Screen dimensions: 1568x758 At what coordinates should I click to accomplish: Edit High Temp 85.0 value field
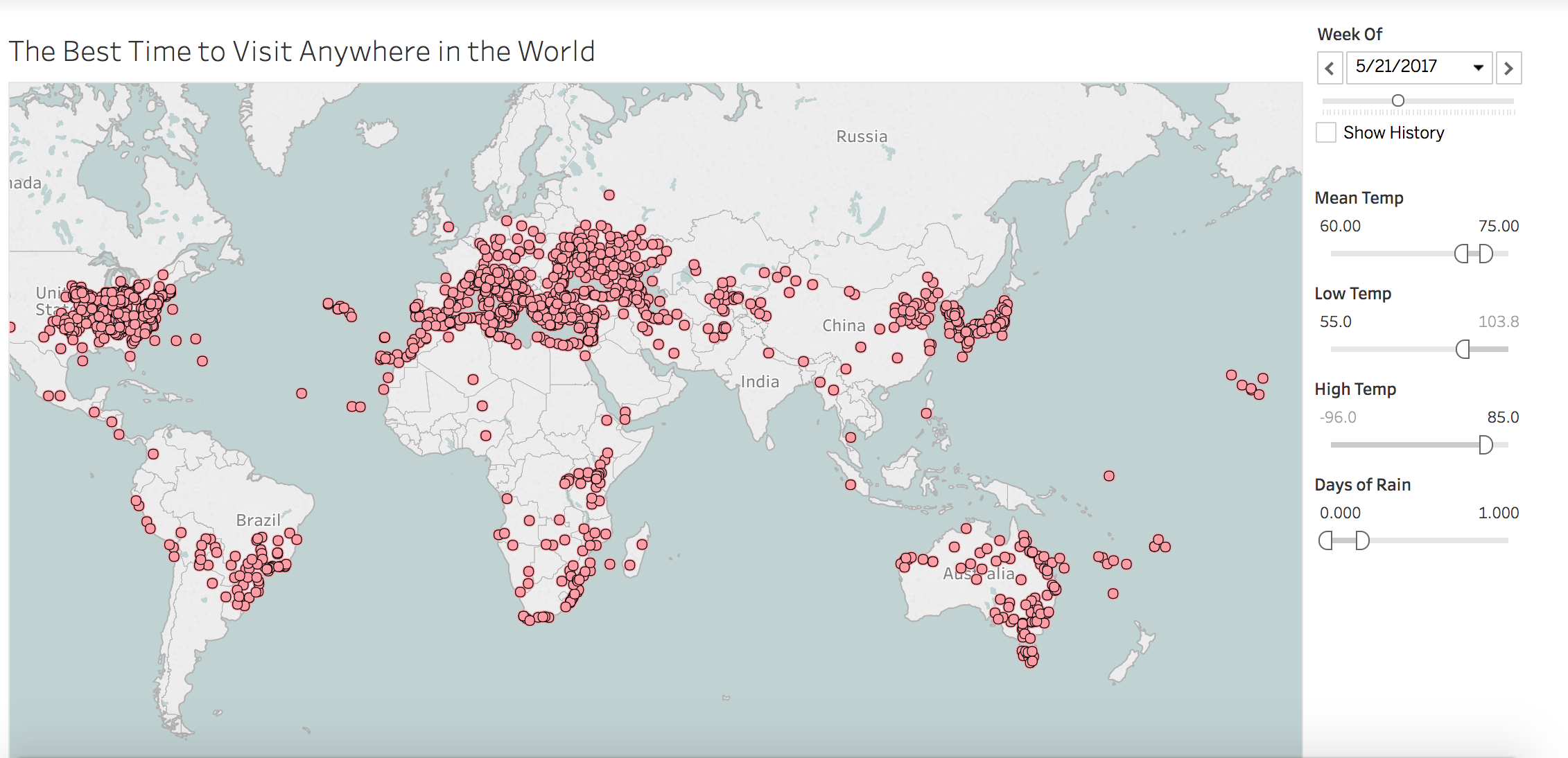click(1502, 417)
